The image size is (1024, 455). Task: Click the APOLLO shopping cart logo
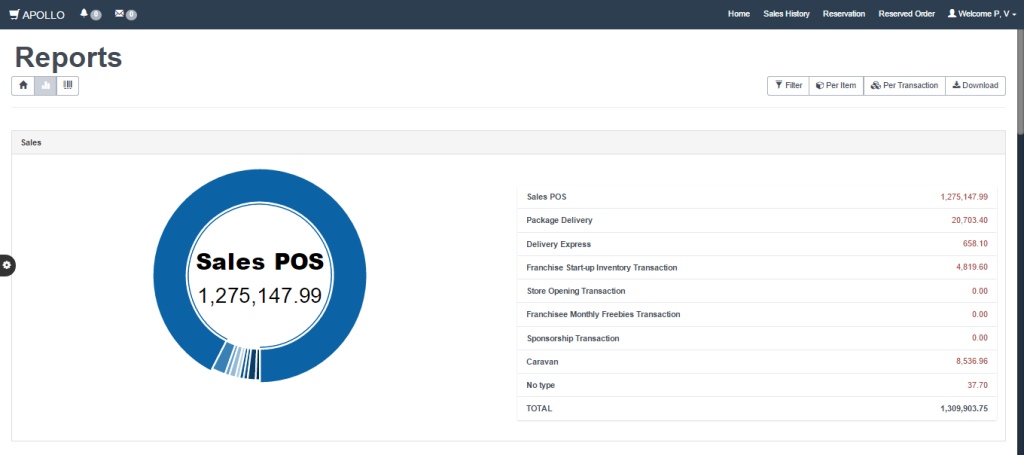click(37, 14)
